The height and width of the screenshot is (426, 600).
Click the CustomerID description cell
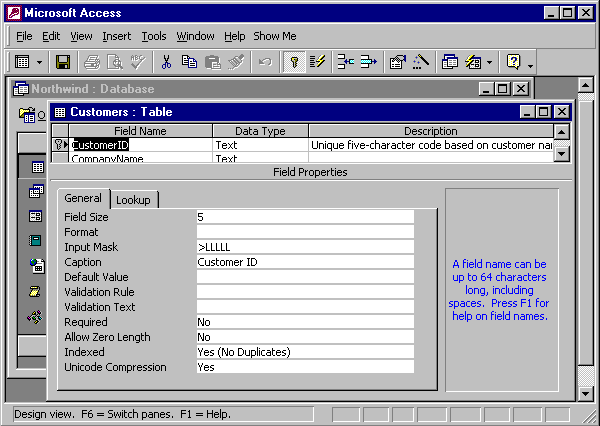click(430, 145)
